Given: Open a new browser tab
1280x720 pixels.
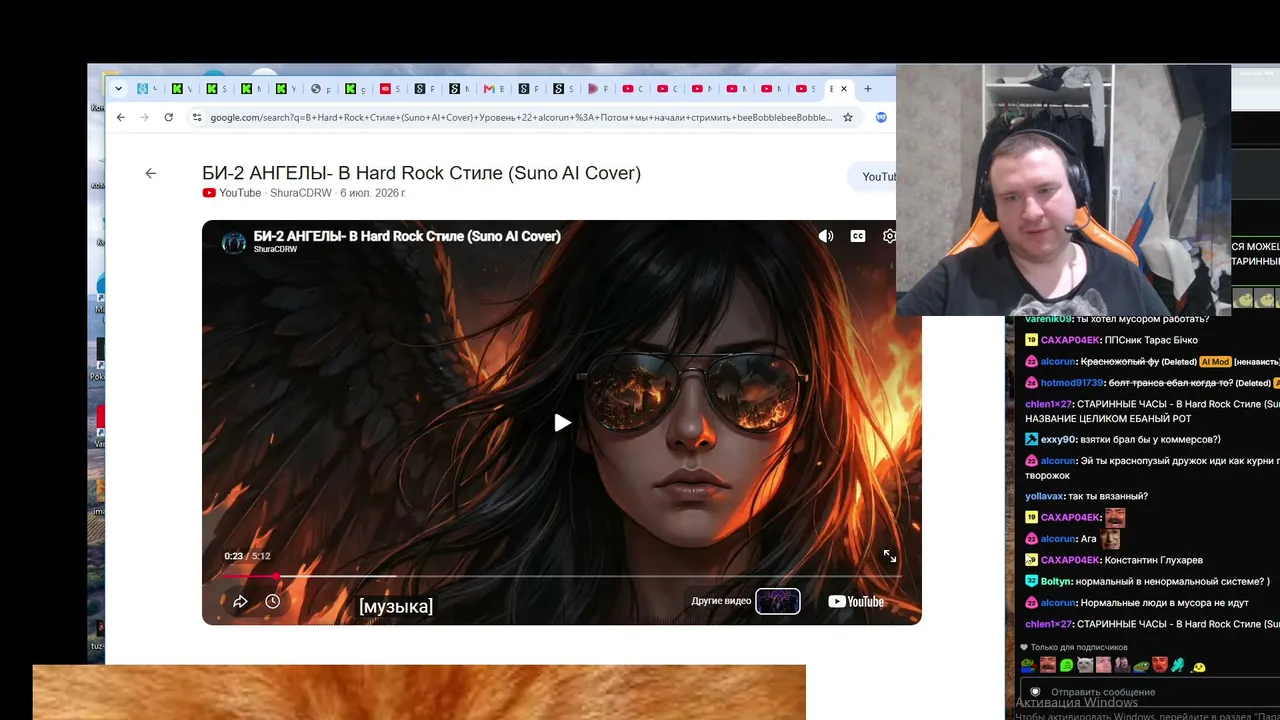Looking at the screenshot, I should [x=868, y=89].
